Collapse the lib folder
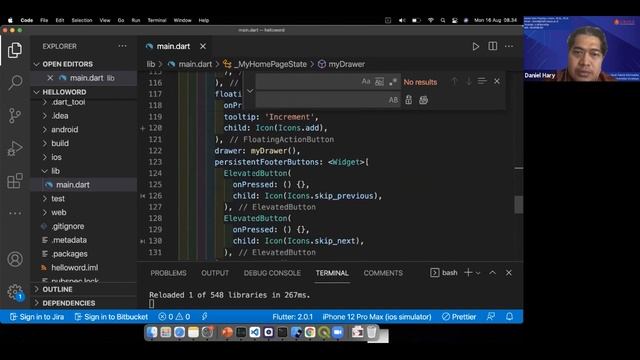The width and height of the screenshot is (640, 360). coord(55,171)
